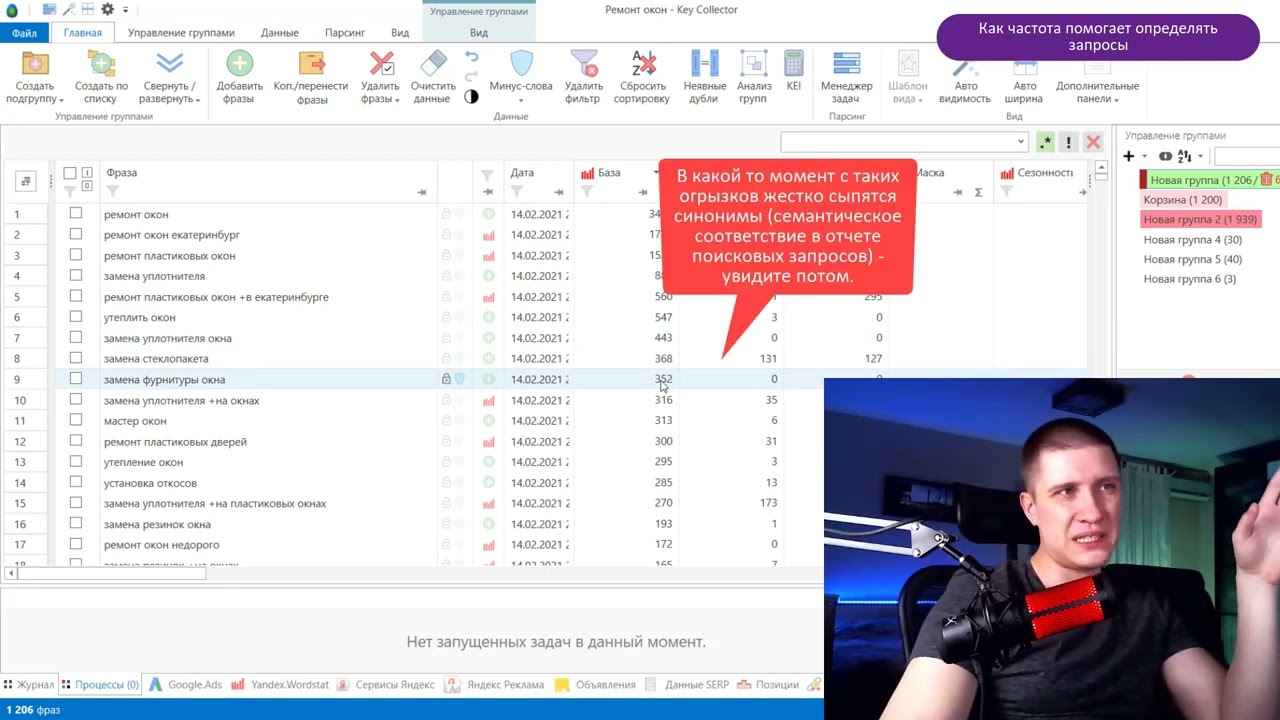Open the Yandex.Wordstat bottom tab
The width and height of the screenshot is (1280, 720).
point(280,685)
